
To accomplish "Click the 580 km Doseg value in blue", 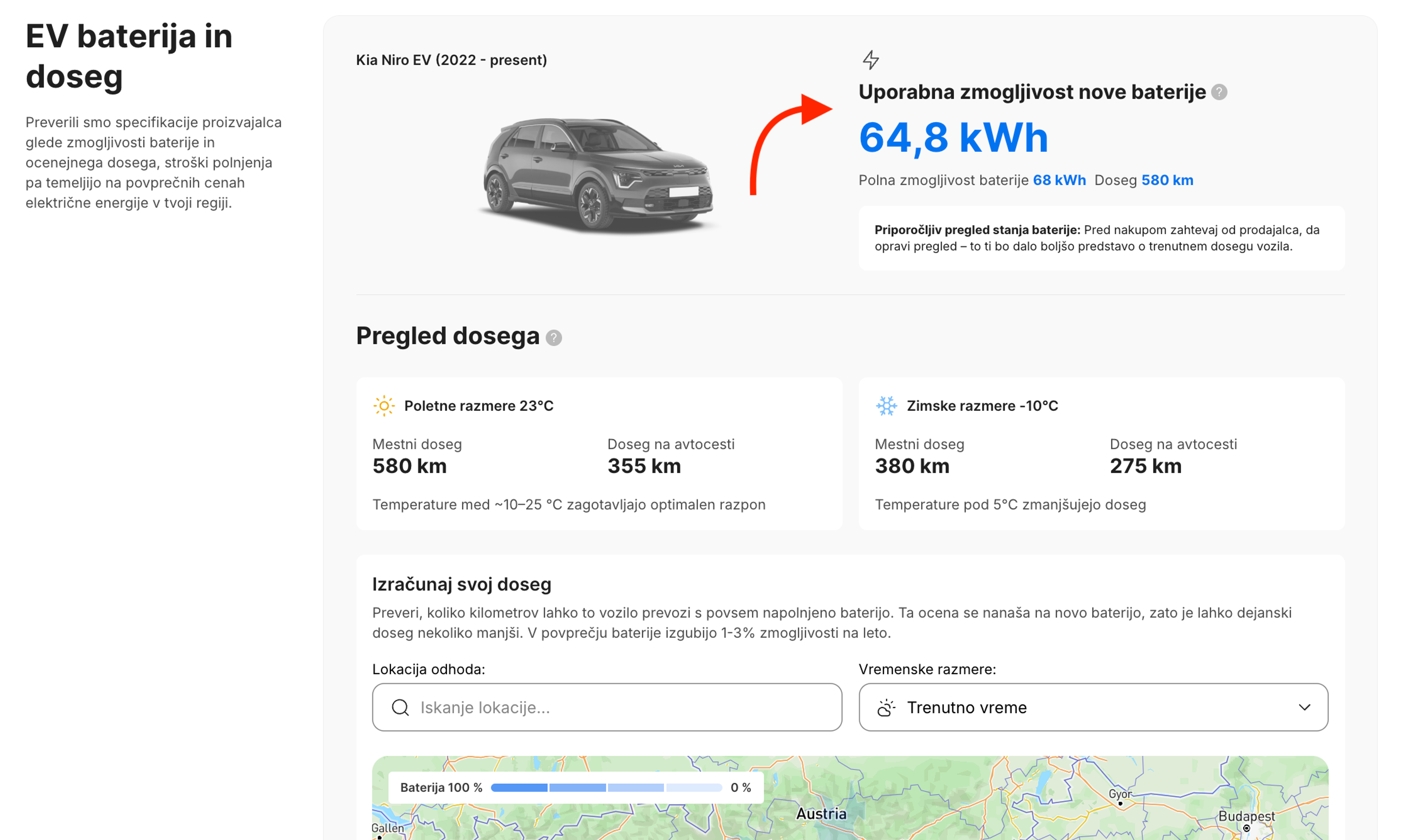I will click(x=1167, y=180).
